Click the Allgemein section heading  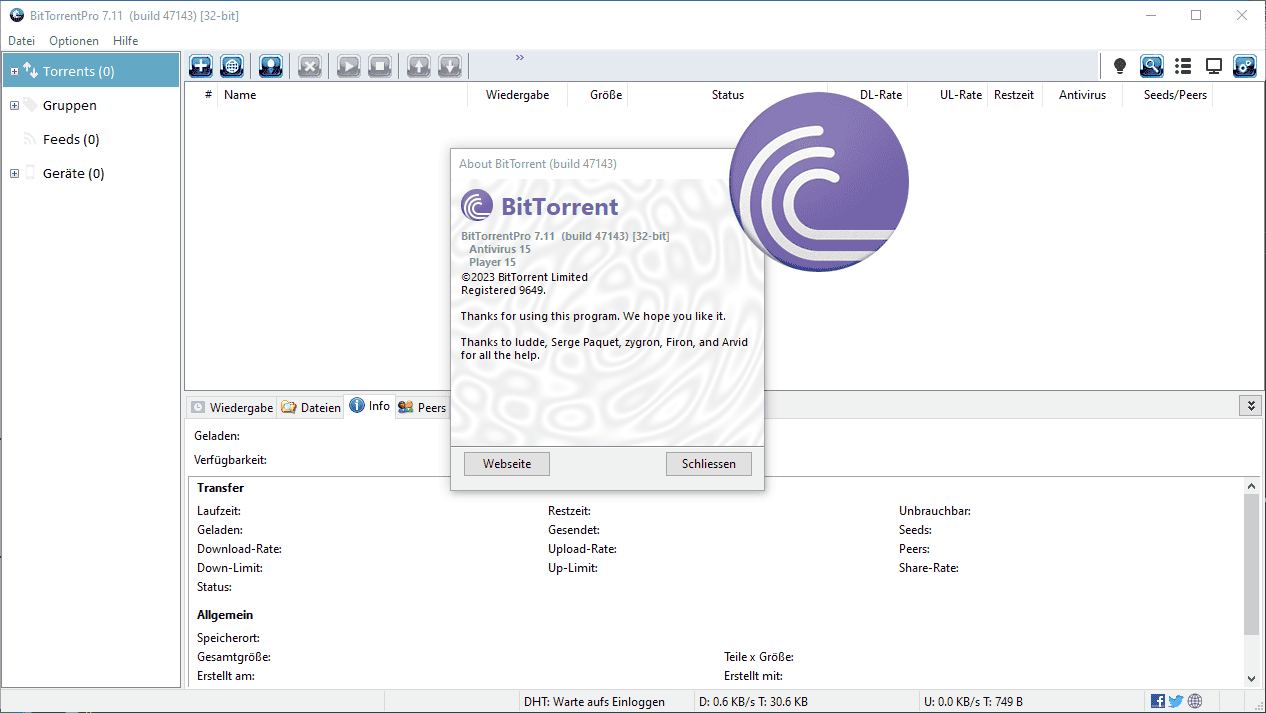click(x=225, y=615)
